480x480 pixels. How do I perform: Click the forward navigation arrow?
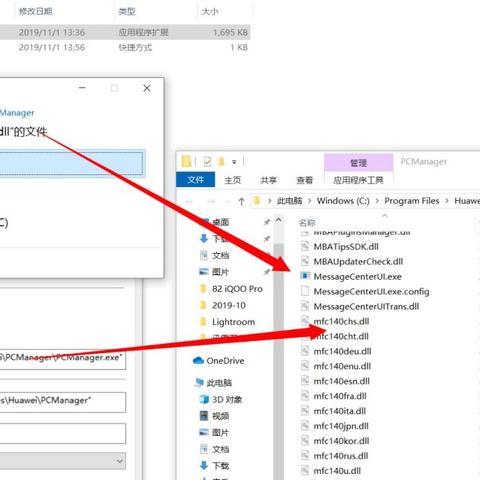211,201
